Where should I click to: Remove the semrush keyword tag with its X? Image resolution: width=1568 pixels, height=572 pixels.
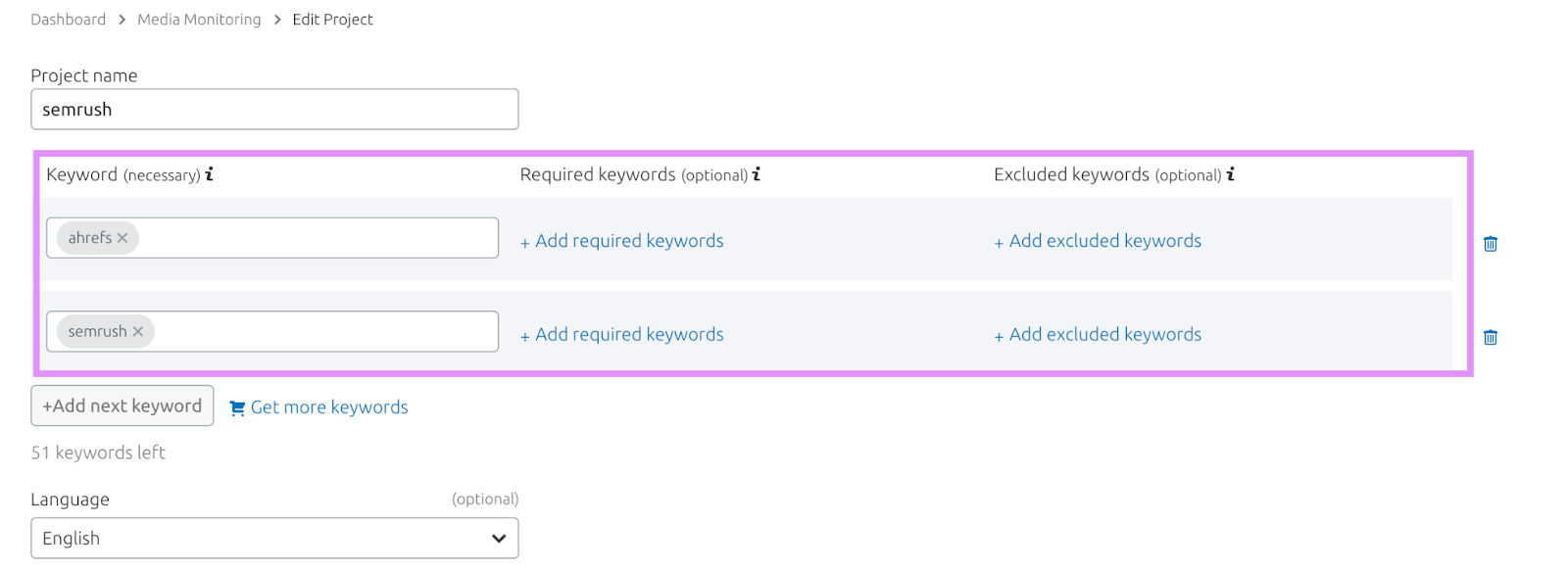(138, 332)
